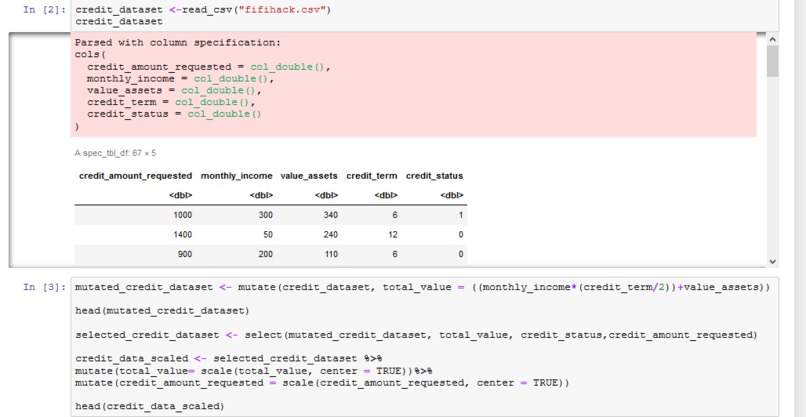Click the credit_term column header
This screenshot has width=806, height=417.
click(x=372, y=176)
